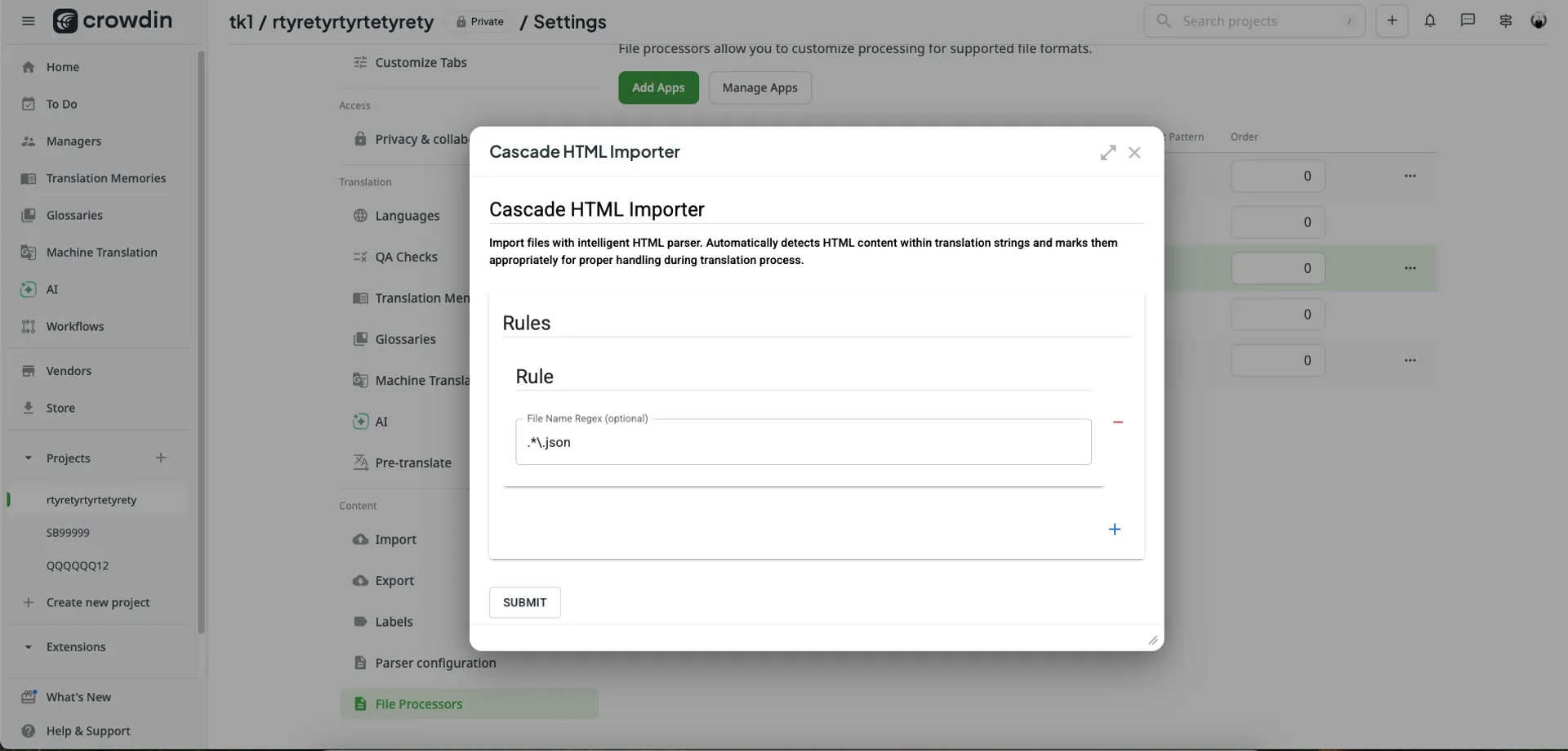Click the Crowdin logo
The image size is (1568, 751).
pos(113,20)
